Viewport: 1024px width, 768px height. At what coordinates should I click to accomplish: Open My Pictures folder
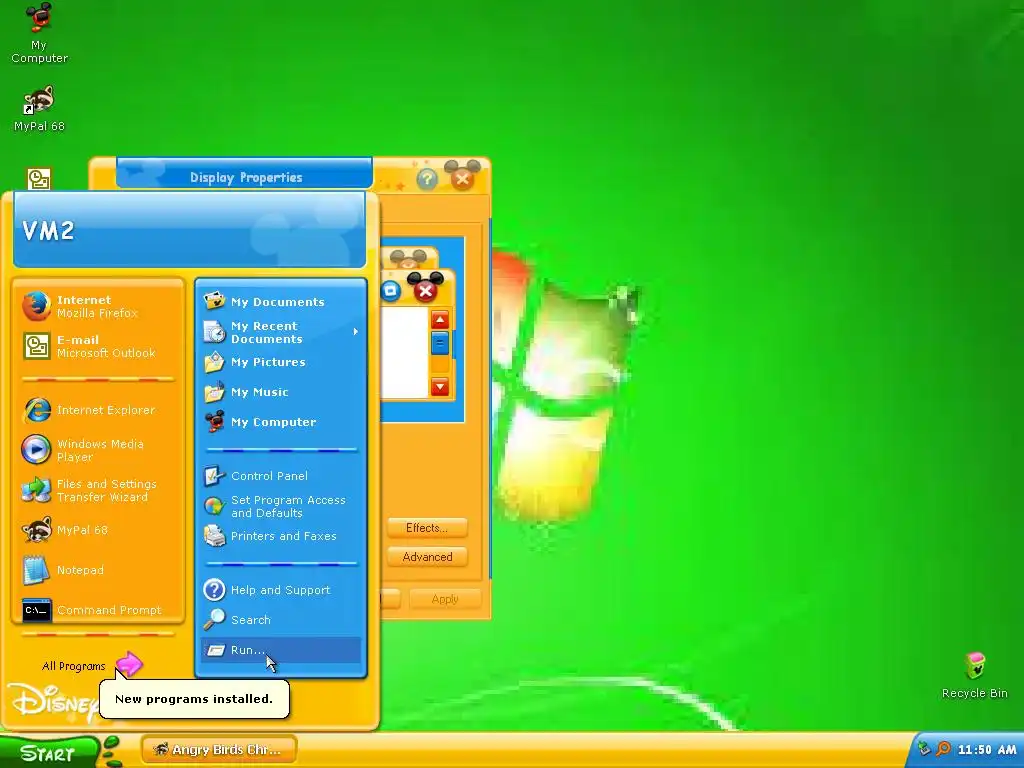coord(281,362)
